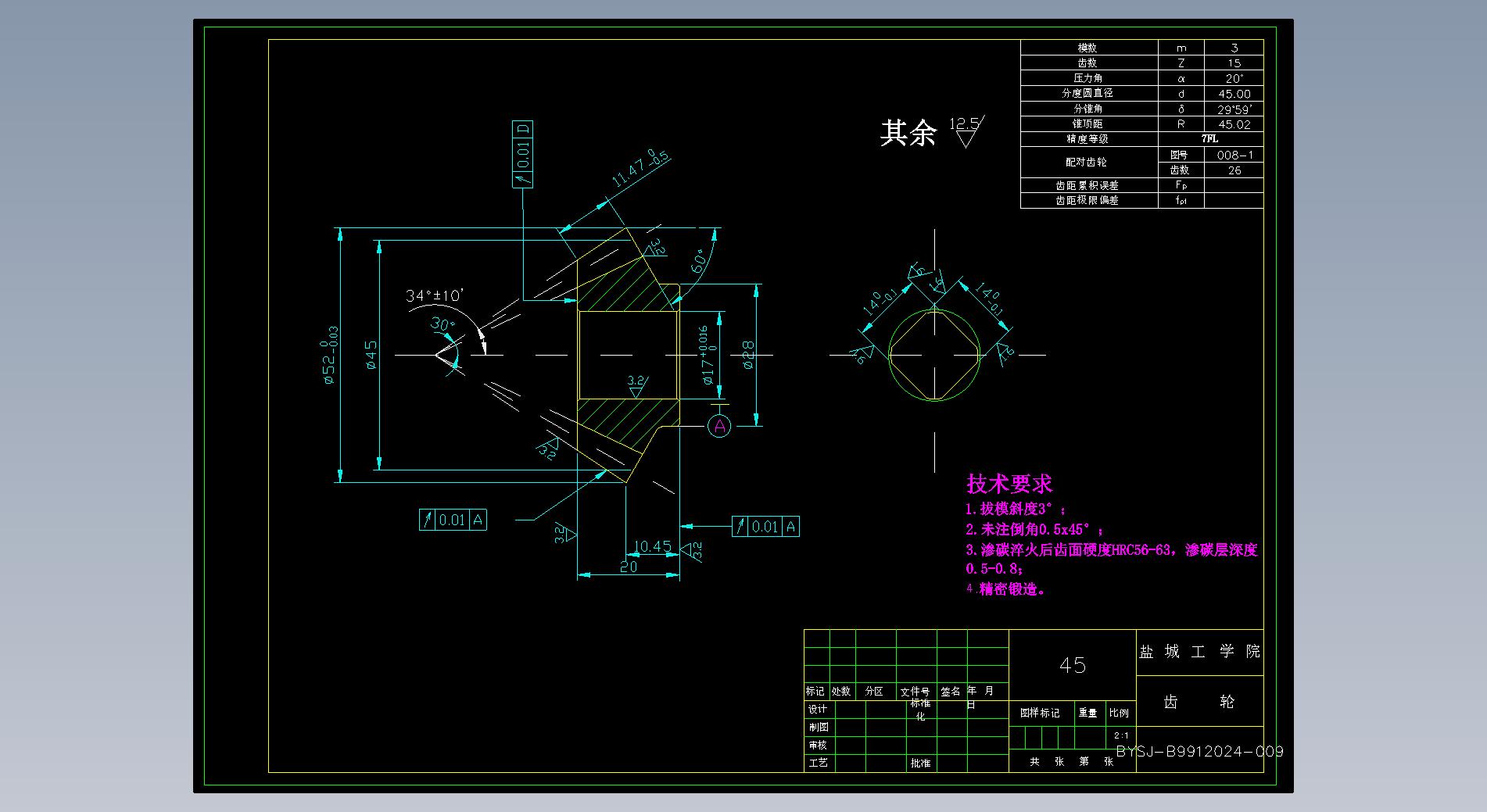Click the mating gear drawing number 008-1

1234,155
